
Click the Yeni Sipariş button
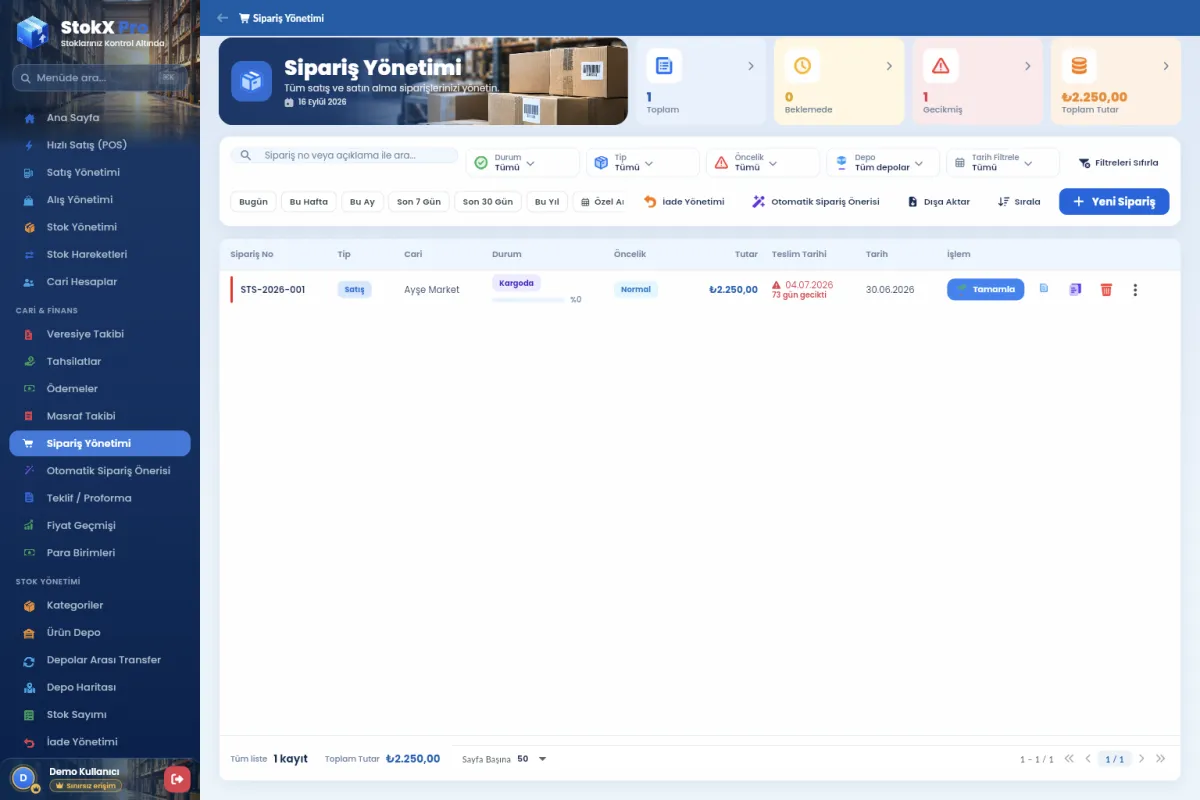[x=1114, y=201]
